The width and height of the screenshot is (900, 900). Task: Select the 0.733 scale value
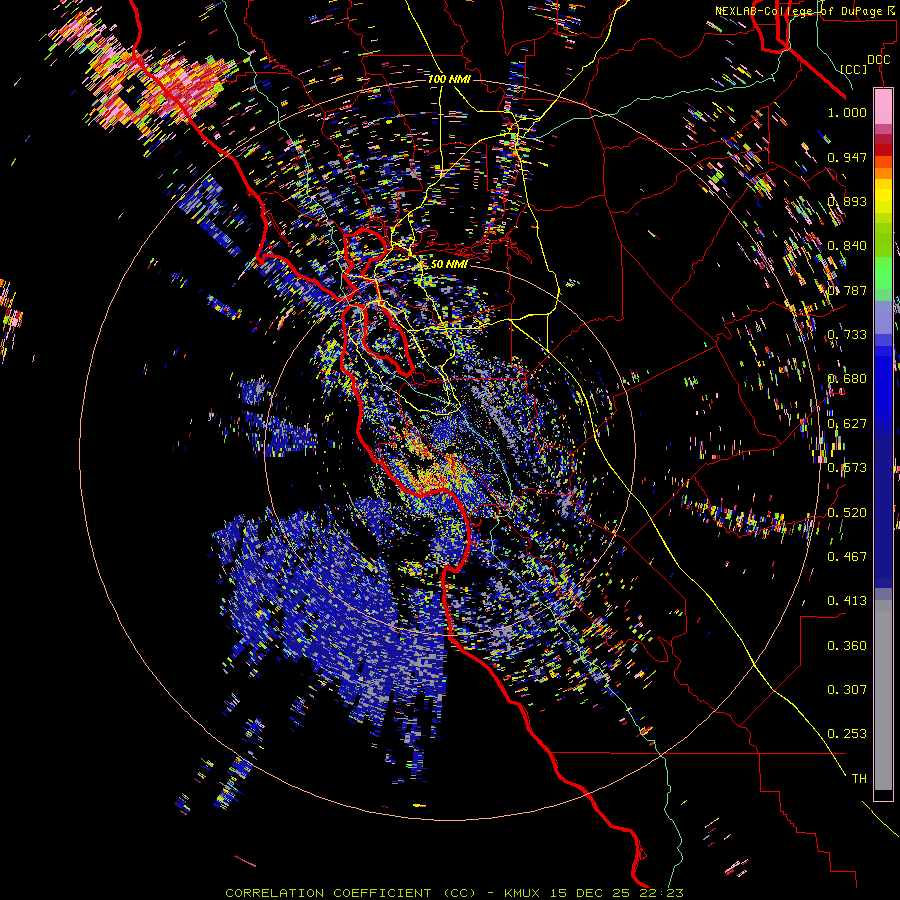(847, 335)
